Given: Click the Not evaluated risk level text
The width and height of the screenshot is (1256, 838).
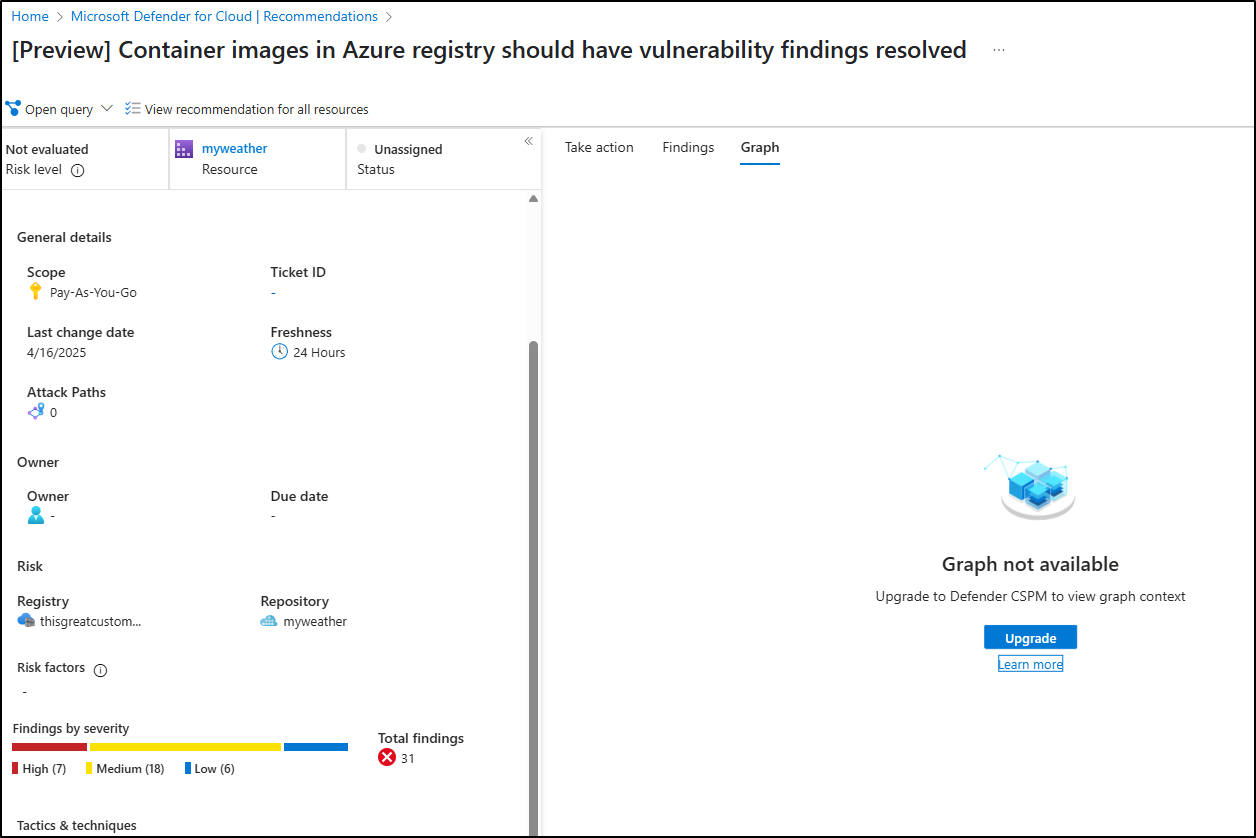Looking at the screenshot, I should click(x=47, y=149).
